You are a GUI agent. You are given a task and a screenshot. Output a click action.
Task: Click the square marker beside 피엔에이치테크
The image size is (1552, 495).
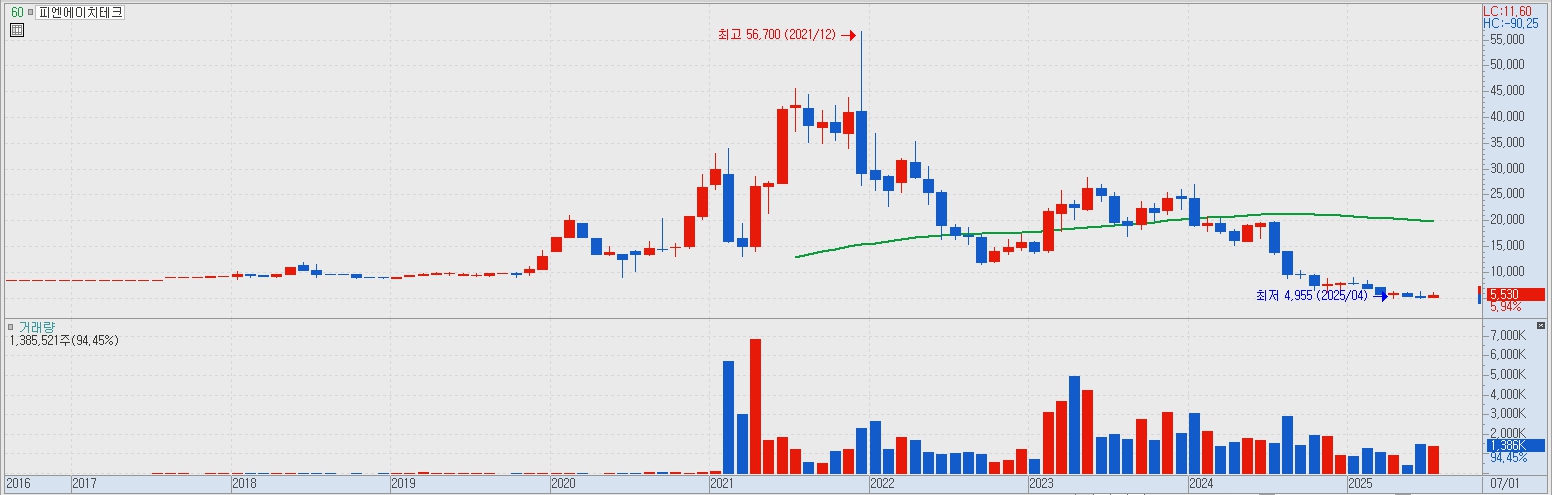(x=29, y=13)
